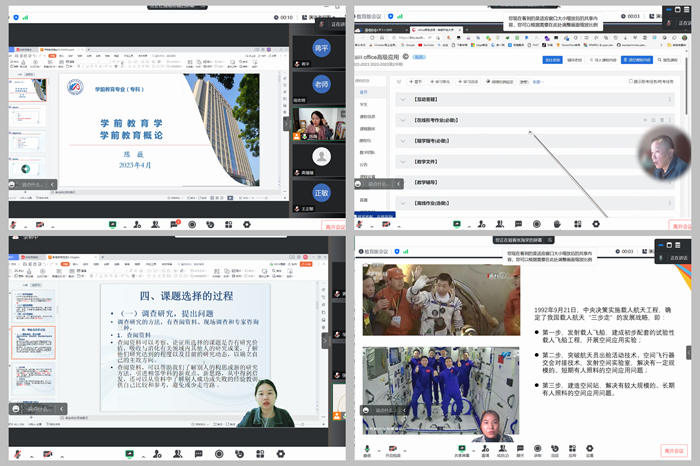
Task: Collapse participant panel arrow in top-left window
Action: point(286,124)
